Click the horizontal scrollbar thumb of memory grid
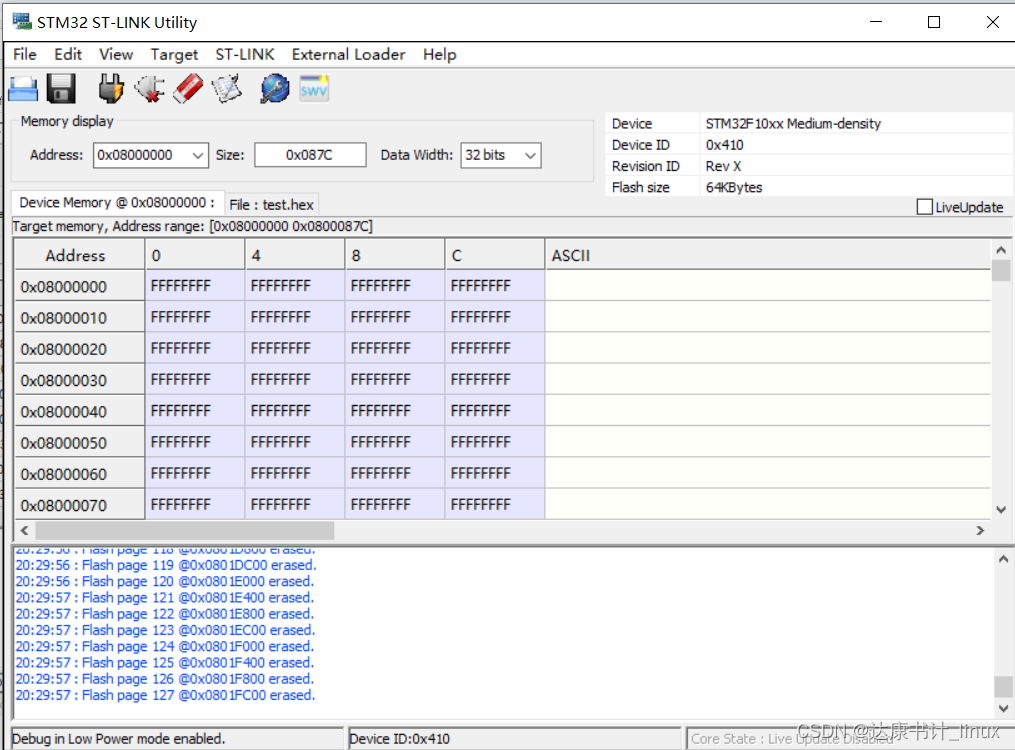This screenshot has height=750, width=1015. coord(184,531)
